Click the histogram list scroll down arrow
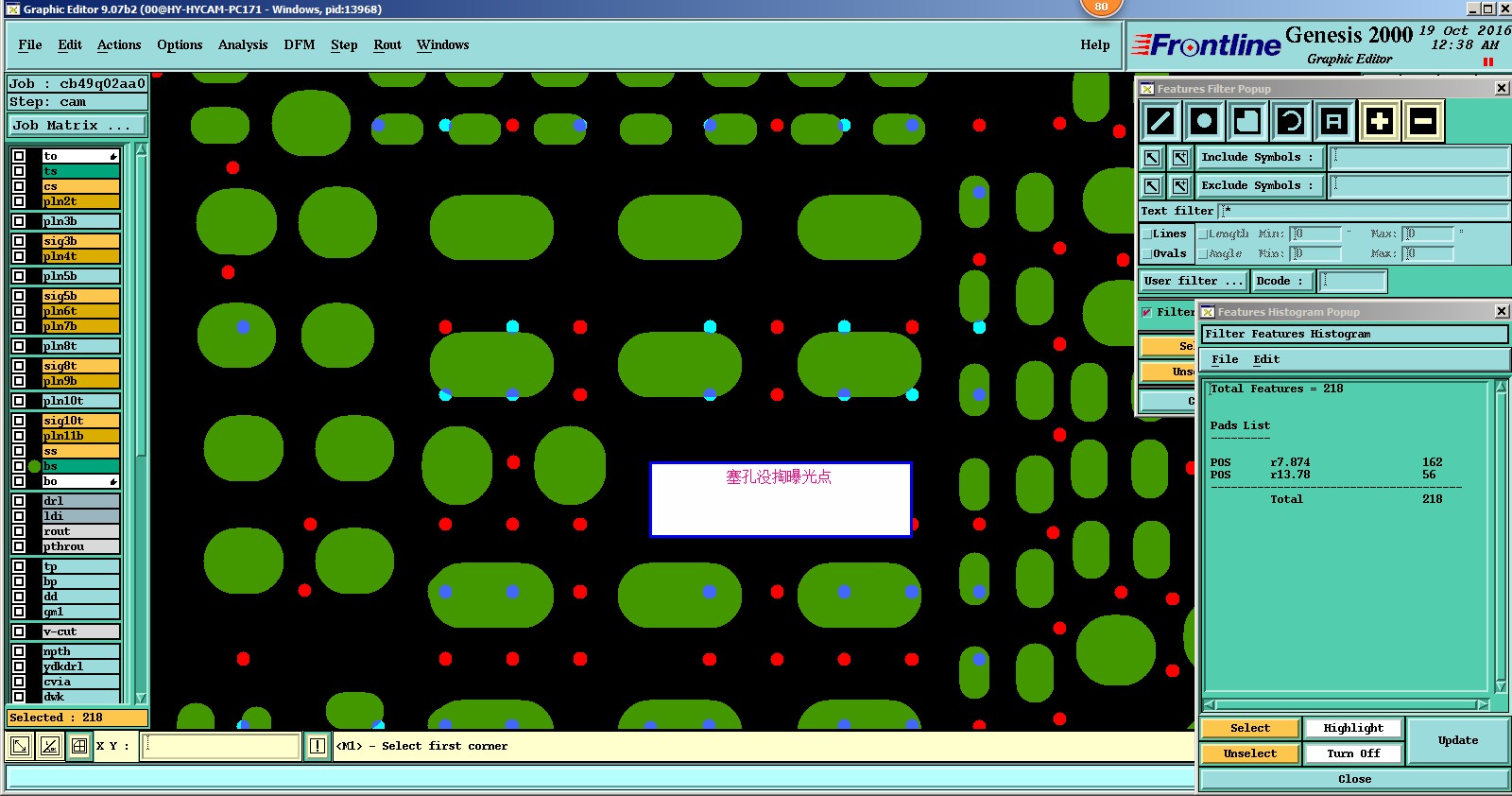 pos(1501,685)
